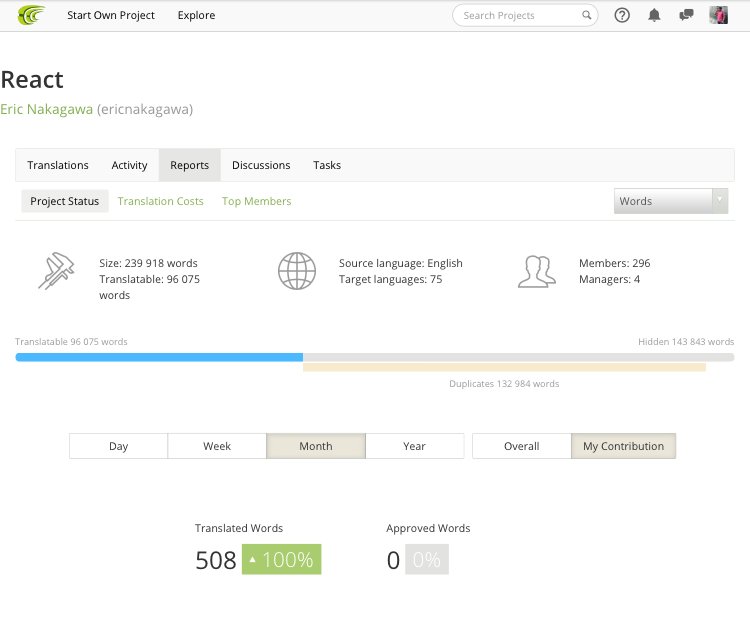
Task: Switch to Overall statistics
Action: pos(521,446)
